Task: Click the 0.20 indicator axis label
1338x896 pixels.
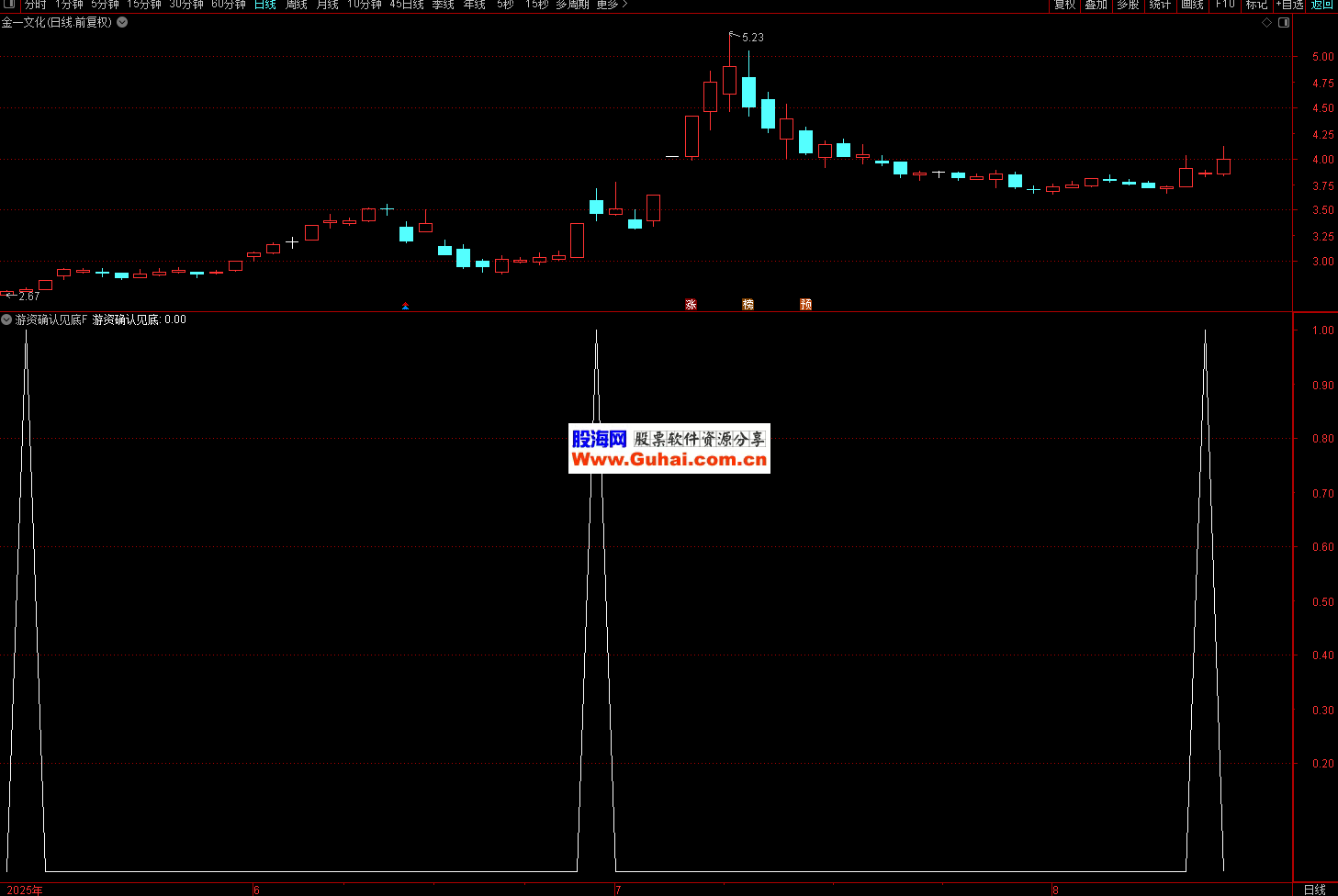Action: pyautogui.click(x=1323, y=764)
